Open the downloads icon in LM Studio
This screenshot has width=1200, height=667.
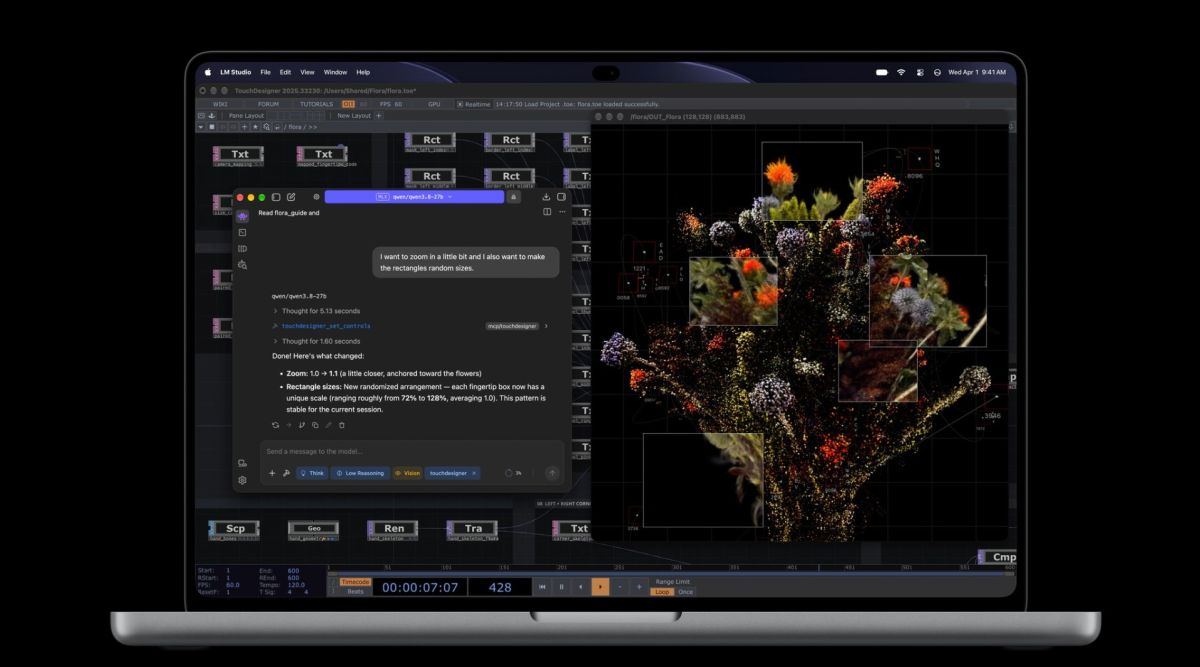point(546,197)
